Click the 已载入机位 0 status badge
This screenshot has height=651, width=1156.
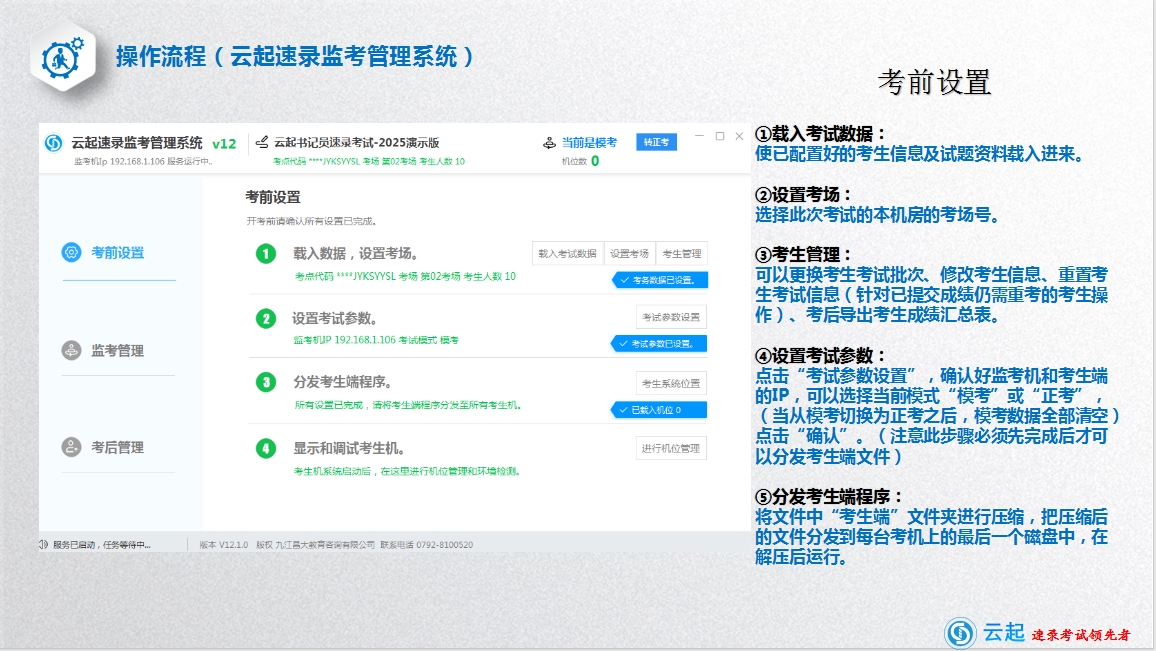658,410
